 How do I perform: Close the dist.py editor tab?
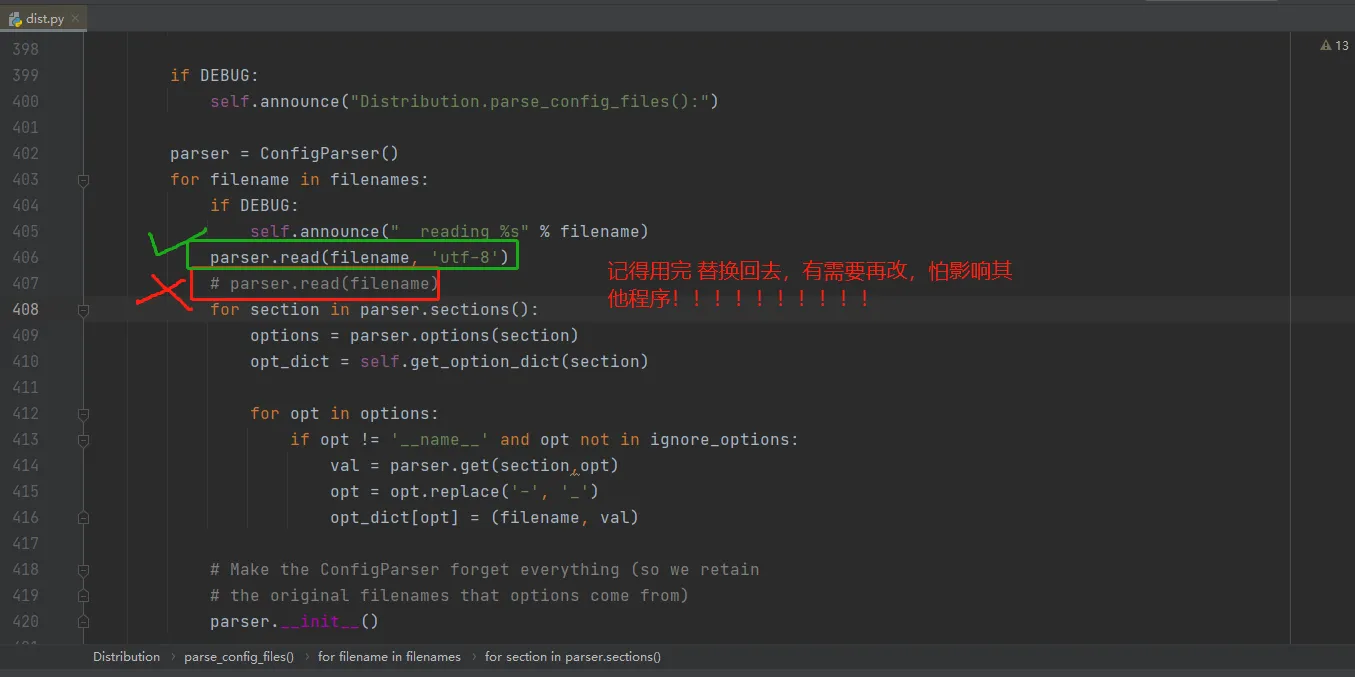(75, 18)
